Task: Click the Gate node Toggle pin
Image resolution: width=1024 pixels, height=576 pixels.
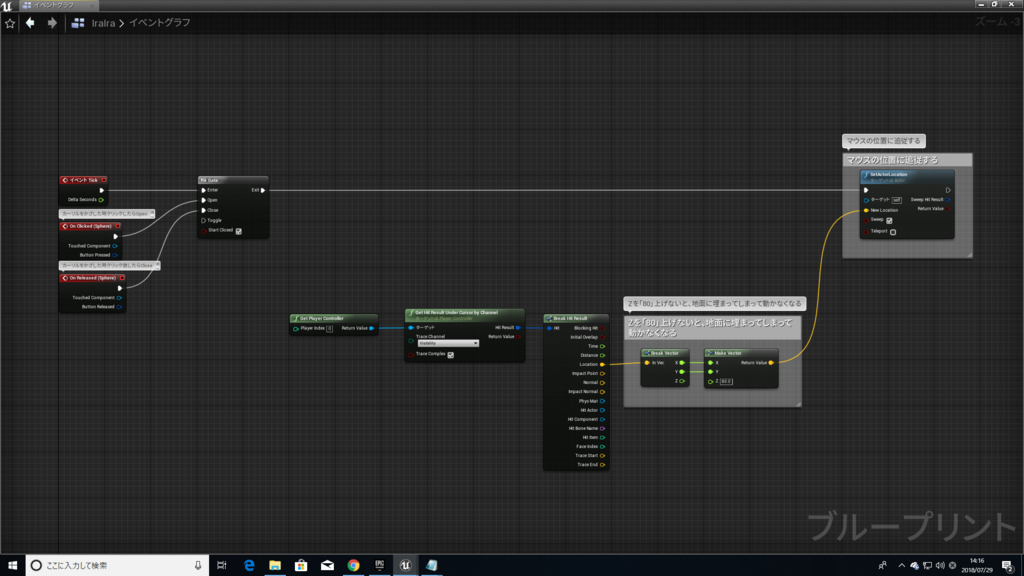Action: point(204,220)
